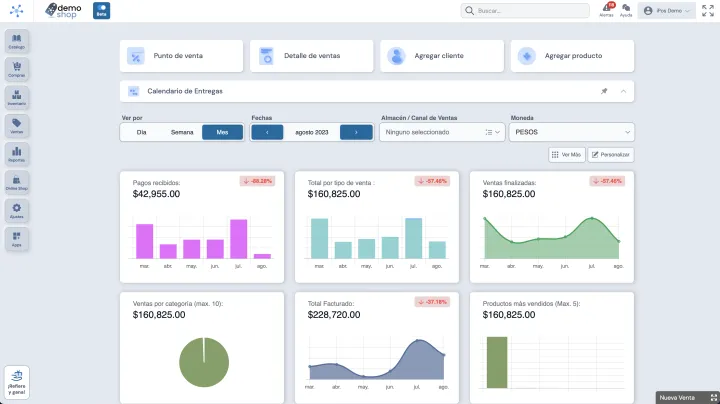Click the Alertas notification bell

click(x=606, y=10)
